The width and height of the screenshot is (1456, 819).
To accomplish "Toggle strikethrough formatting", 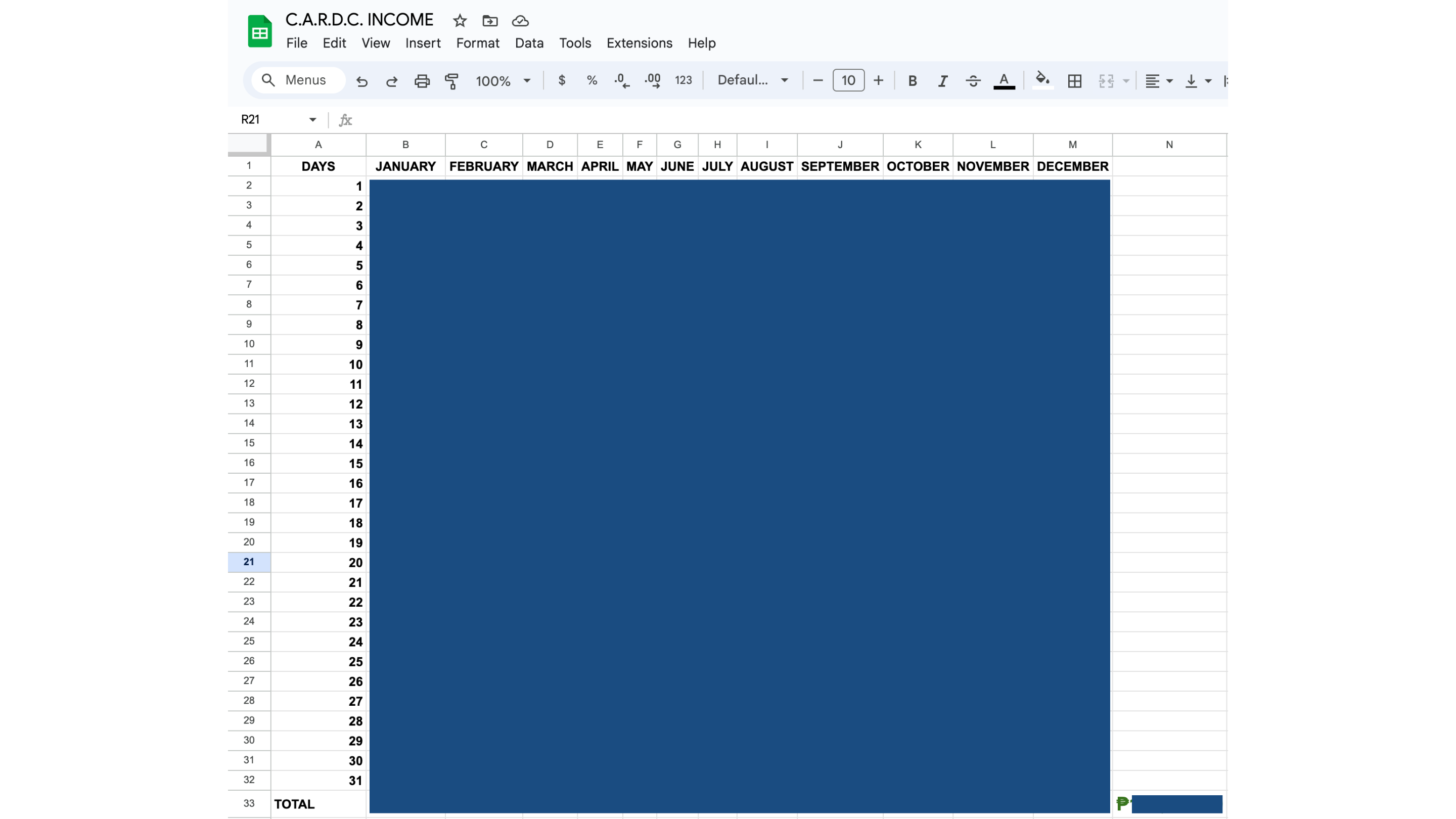I will pos(973,81).
